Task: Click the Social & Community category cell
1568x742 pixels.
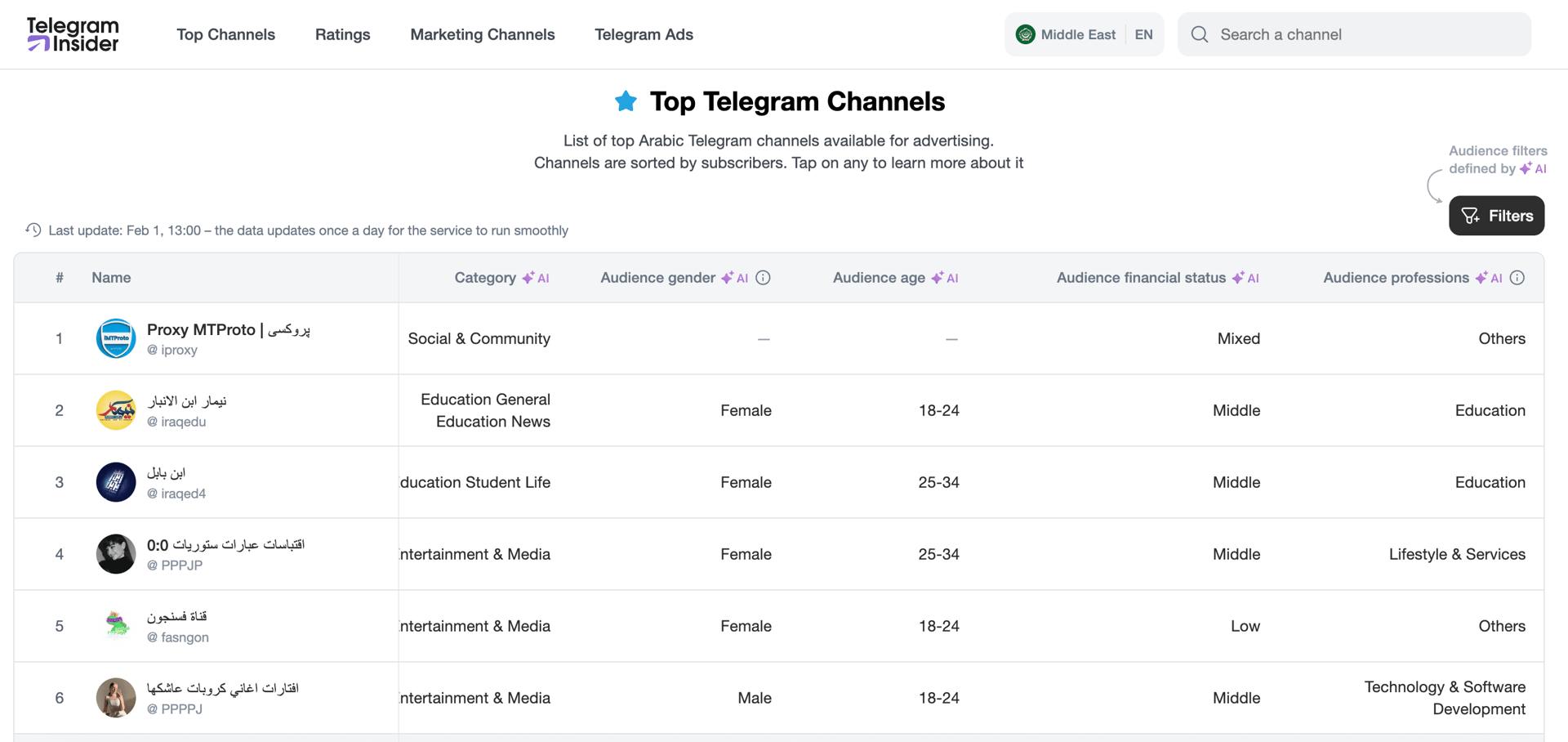Action: (479, 338)
